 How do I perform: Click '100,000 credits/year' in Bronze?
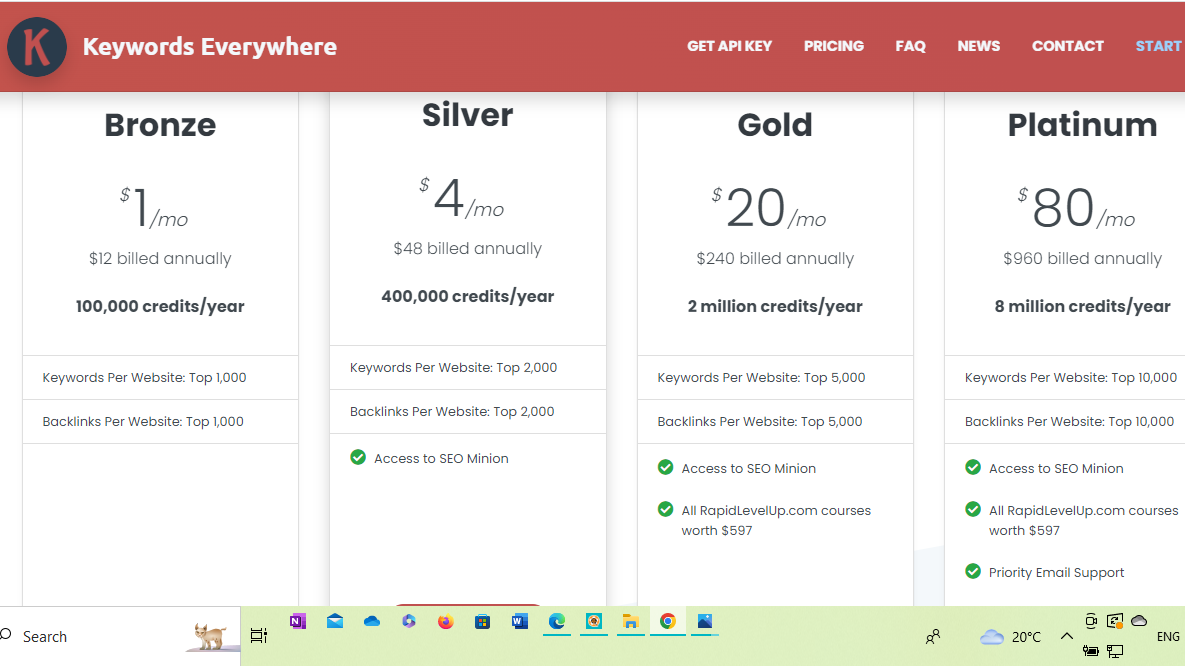point(160,306)
